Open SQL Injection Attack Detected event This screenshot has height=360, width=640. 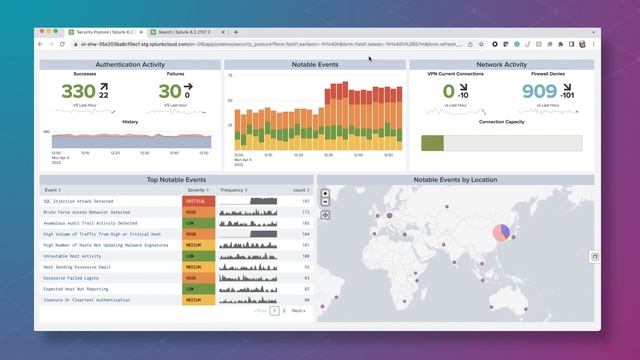click(78, 201)
